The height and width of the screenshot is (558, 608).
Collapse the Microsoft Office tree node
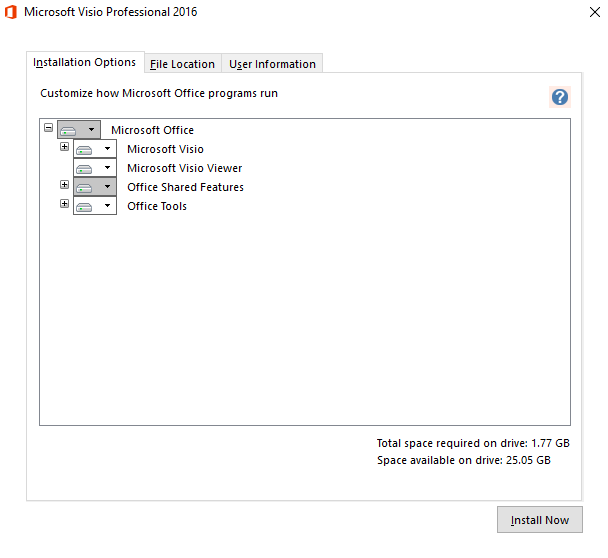pos(48,128)
